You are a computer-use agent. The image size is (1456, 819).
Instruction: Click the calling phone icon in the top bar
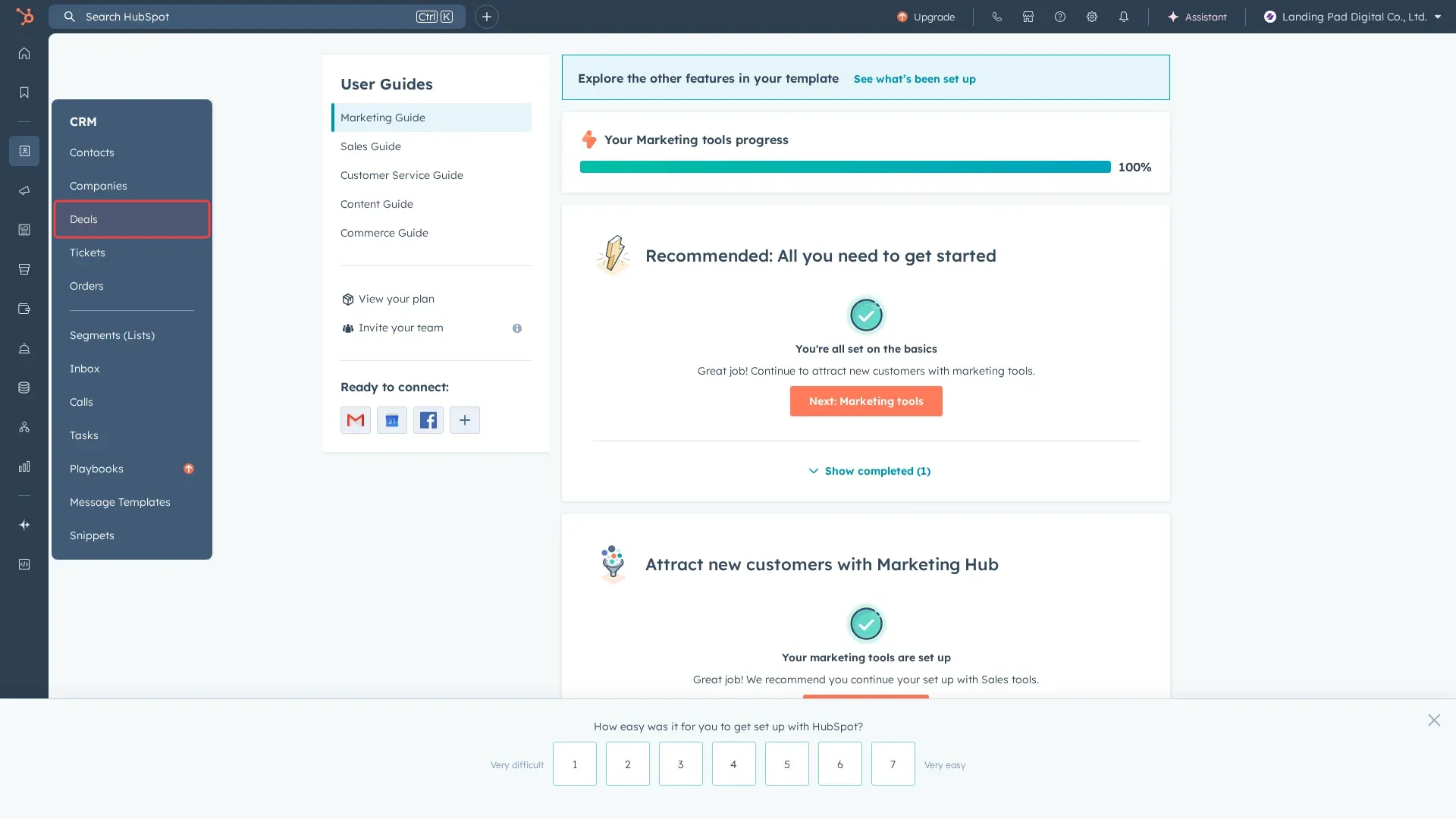pos(996,16)
